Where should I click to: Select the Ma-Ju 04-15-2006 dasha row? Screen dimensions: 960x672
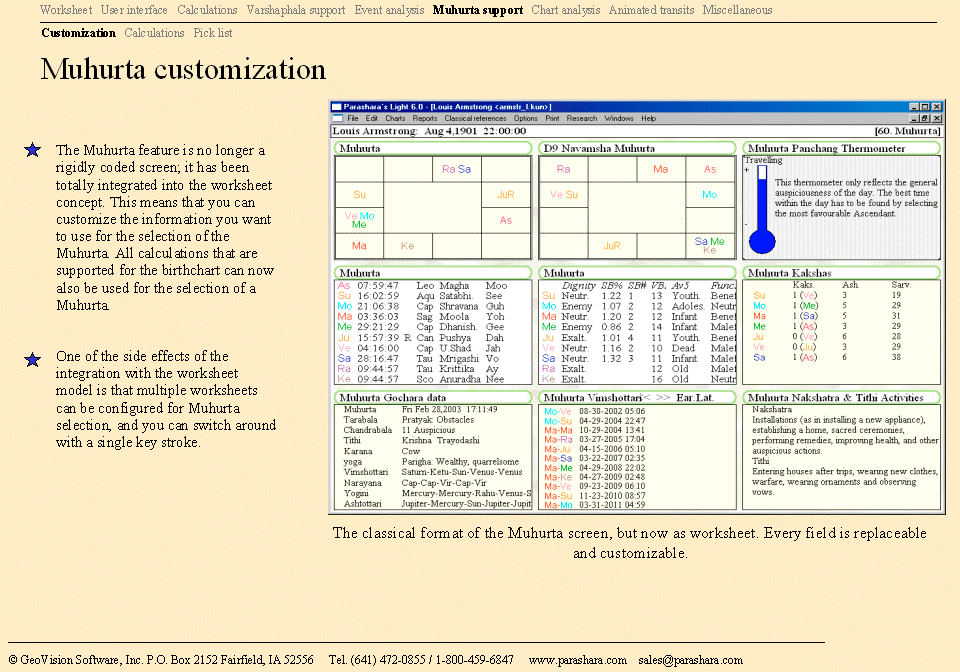[x=595, y=449]
